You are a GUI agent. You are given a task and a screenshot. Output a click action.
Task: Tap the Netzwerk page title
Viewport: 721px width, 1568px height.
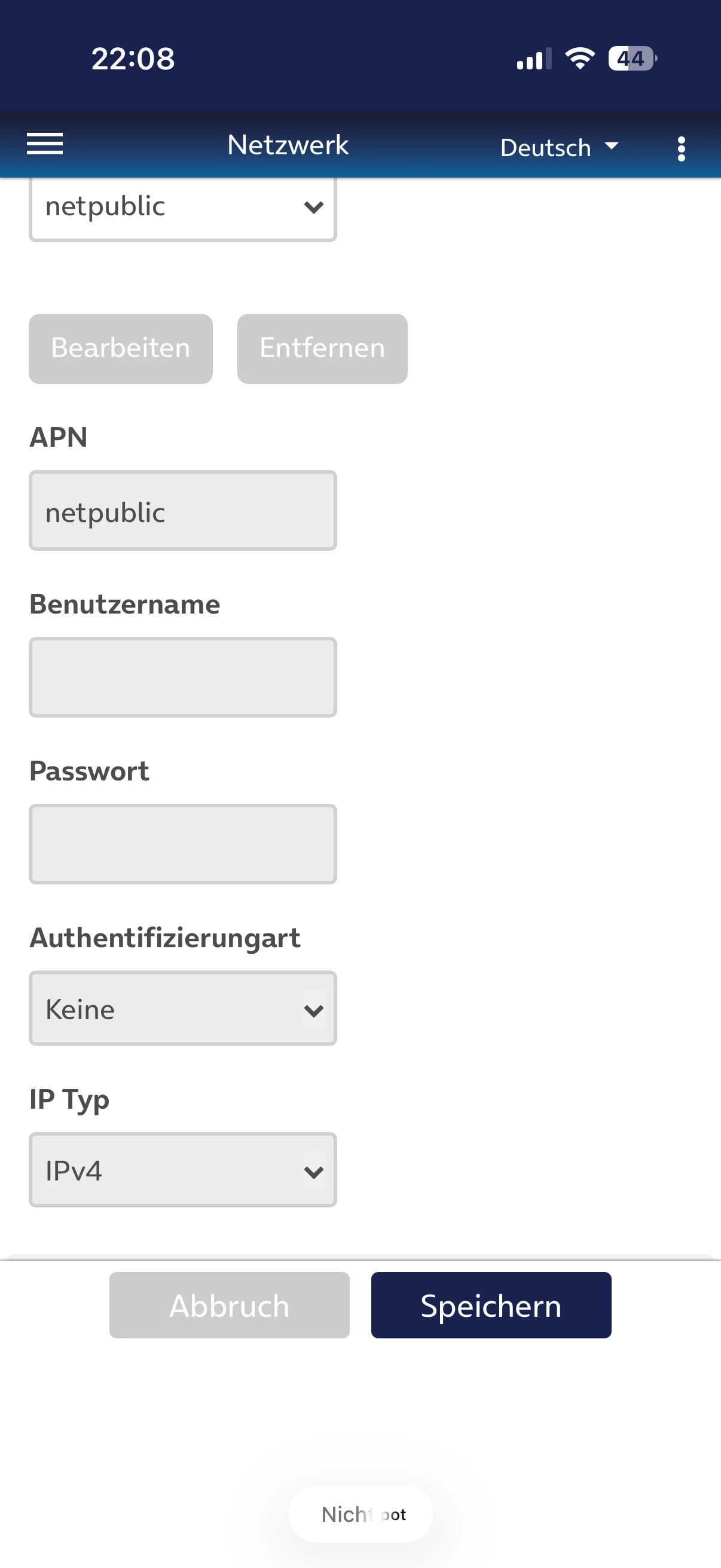pyautogui.click(x=288, y=145)
